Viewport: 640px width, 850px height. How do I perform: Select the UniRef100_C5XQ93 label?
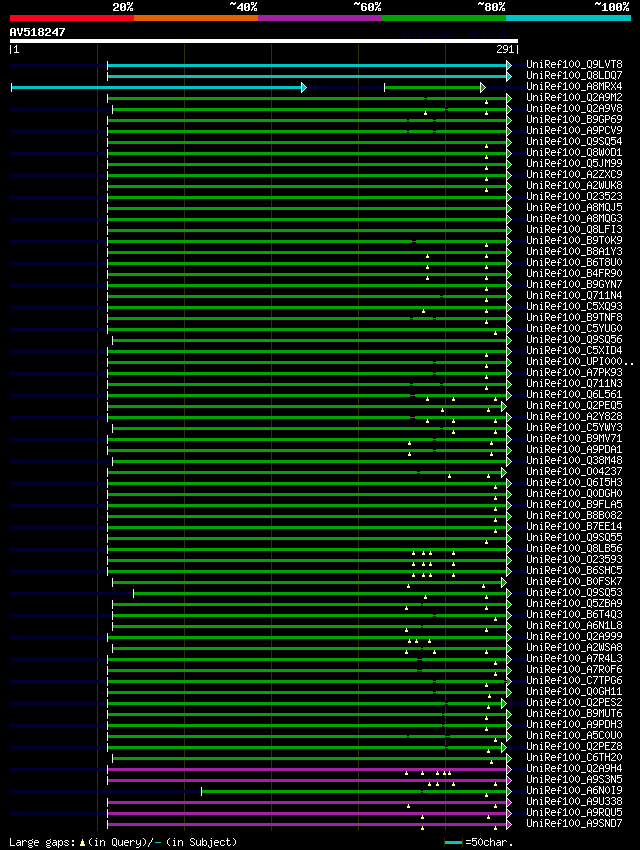574,306
